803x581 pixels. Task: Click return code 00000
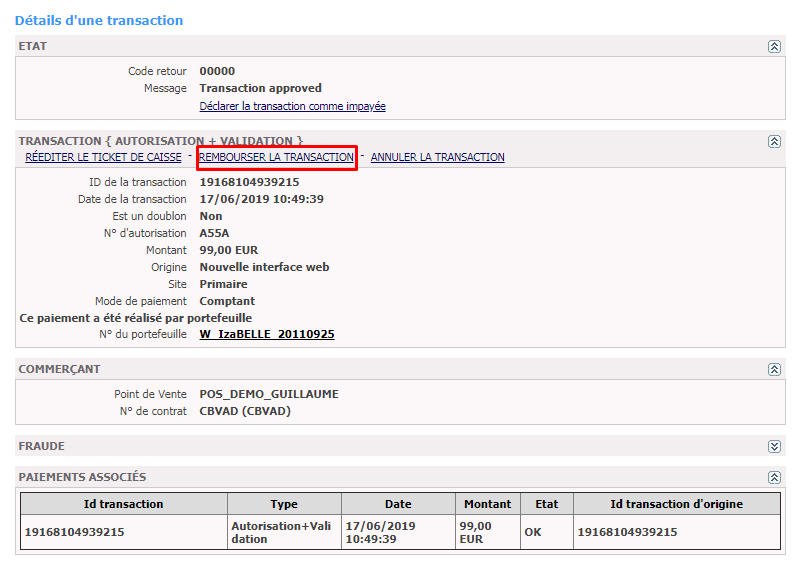(217, 71)
